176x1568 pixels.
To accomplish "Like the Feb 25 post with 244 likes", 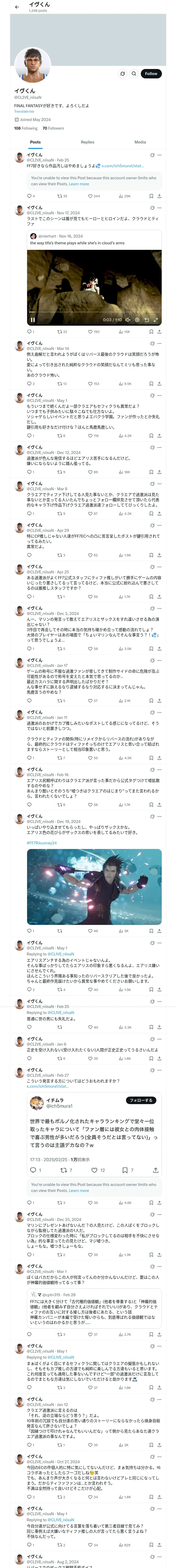I will [x=93, y=196].
